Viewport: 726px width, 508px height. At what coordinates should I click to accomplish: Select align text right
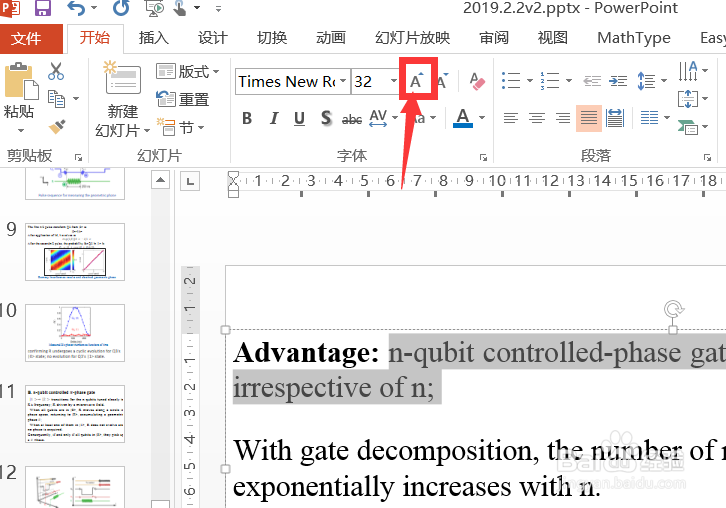[x=563, y=118]
